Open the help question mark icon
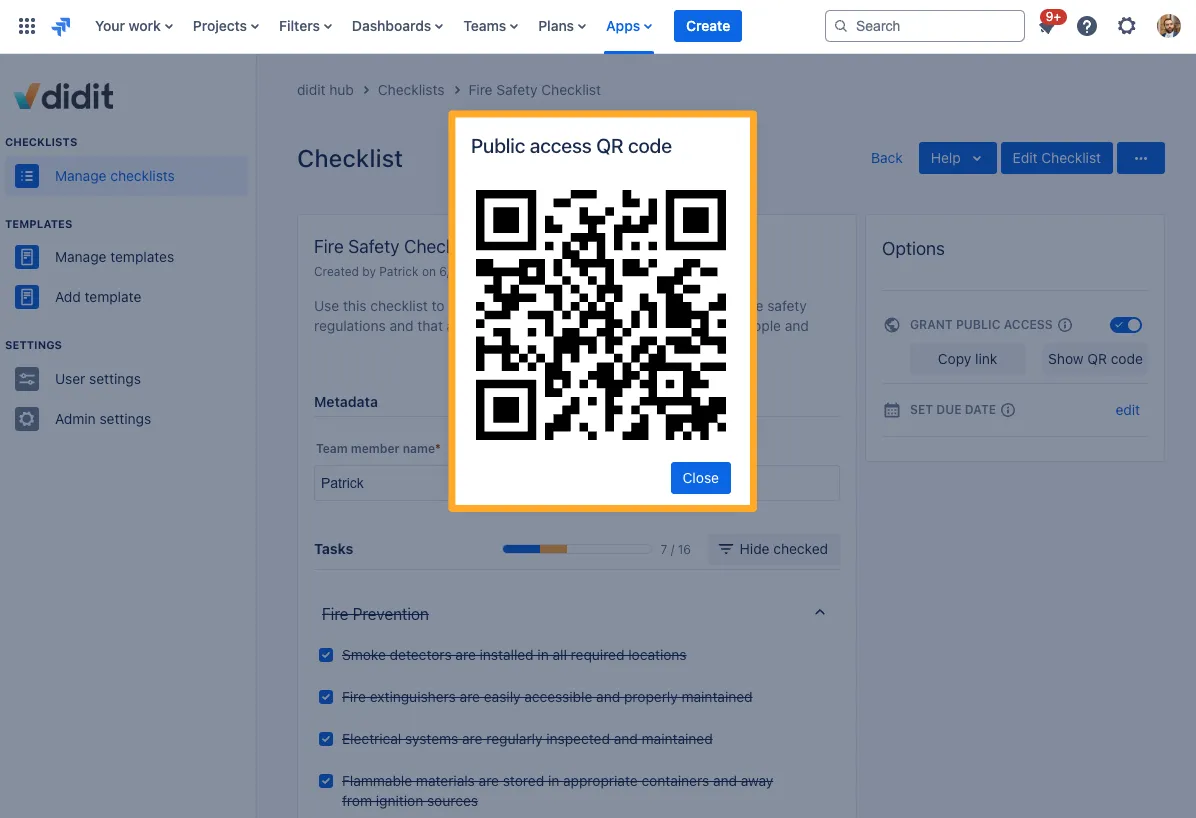Viewport: 1196px width, 818px height. point(1087,26)
